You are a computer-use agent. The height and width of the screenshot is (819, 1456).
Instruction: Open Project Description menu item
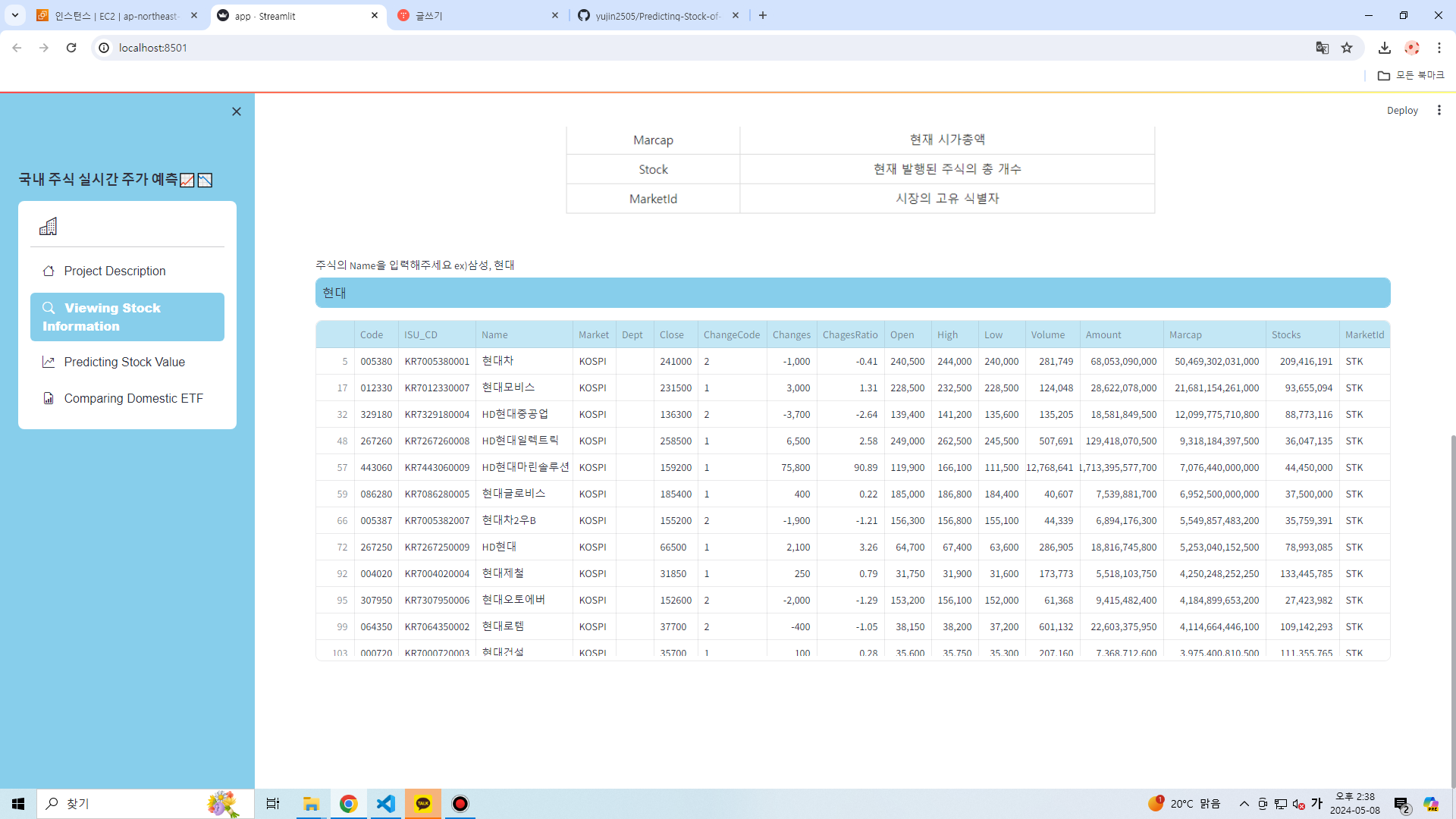coord(115,271)
